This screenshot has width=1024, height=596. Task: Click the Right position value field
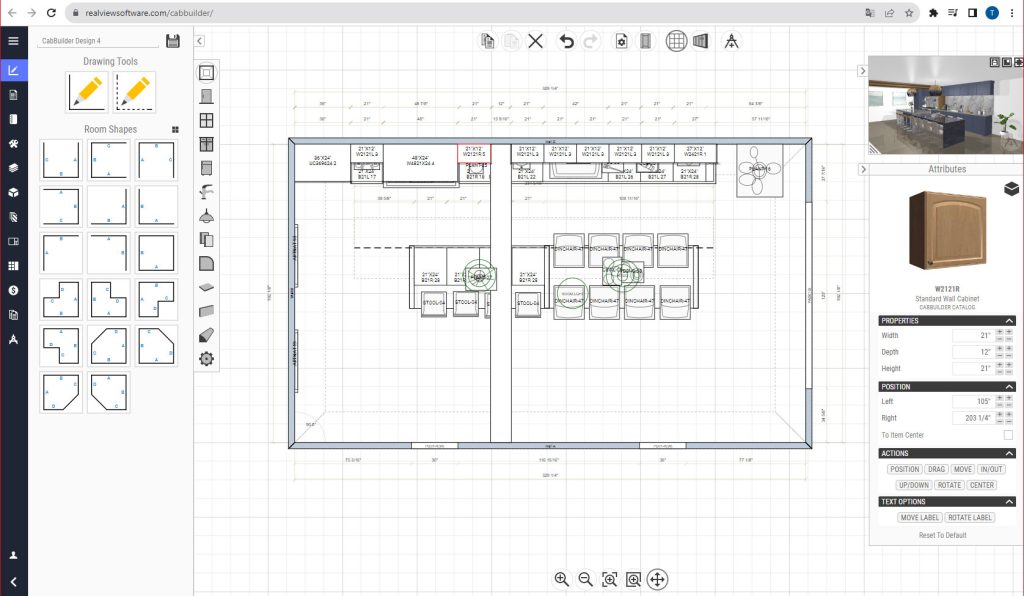[x=972, y=418]
